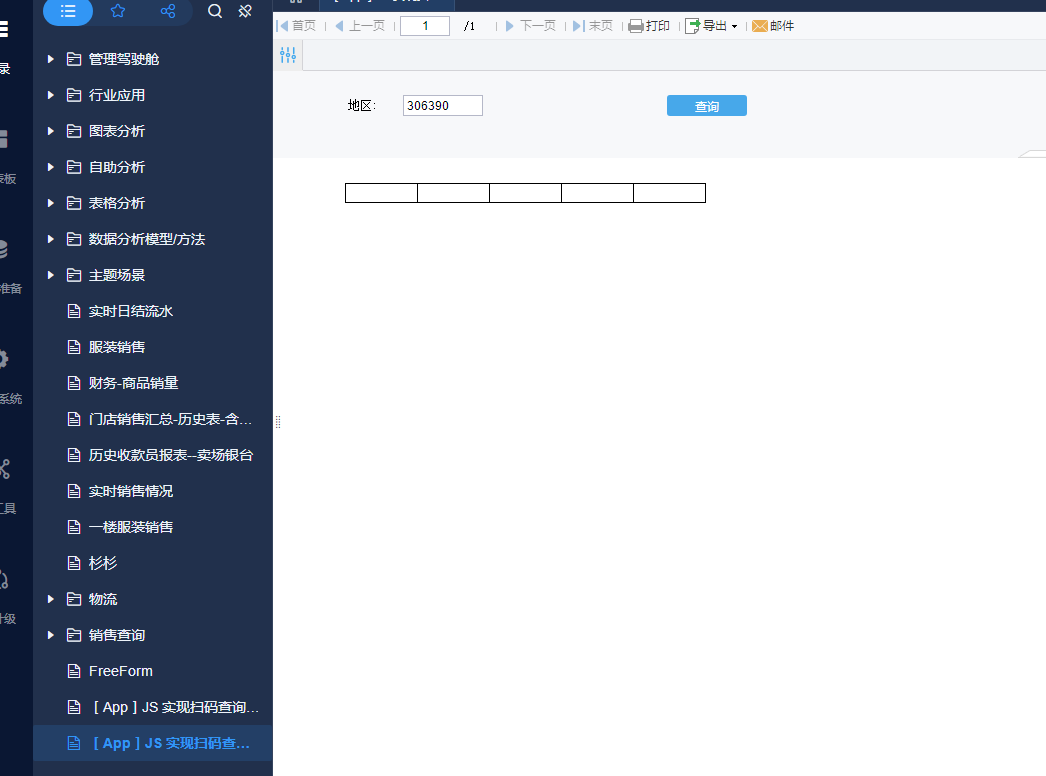This screenshot has height=776, width=1046.
Task: Expand the 表格分析 folder
Action: tap(51, 204)
